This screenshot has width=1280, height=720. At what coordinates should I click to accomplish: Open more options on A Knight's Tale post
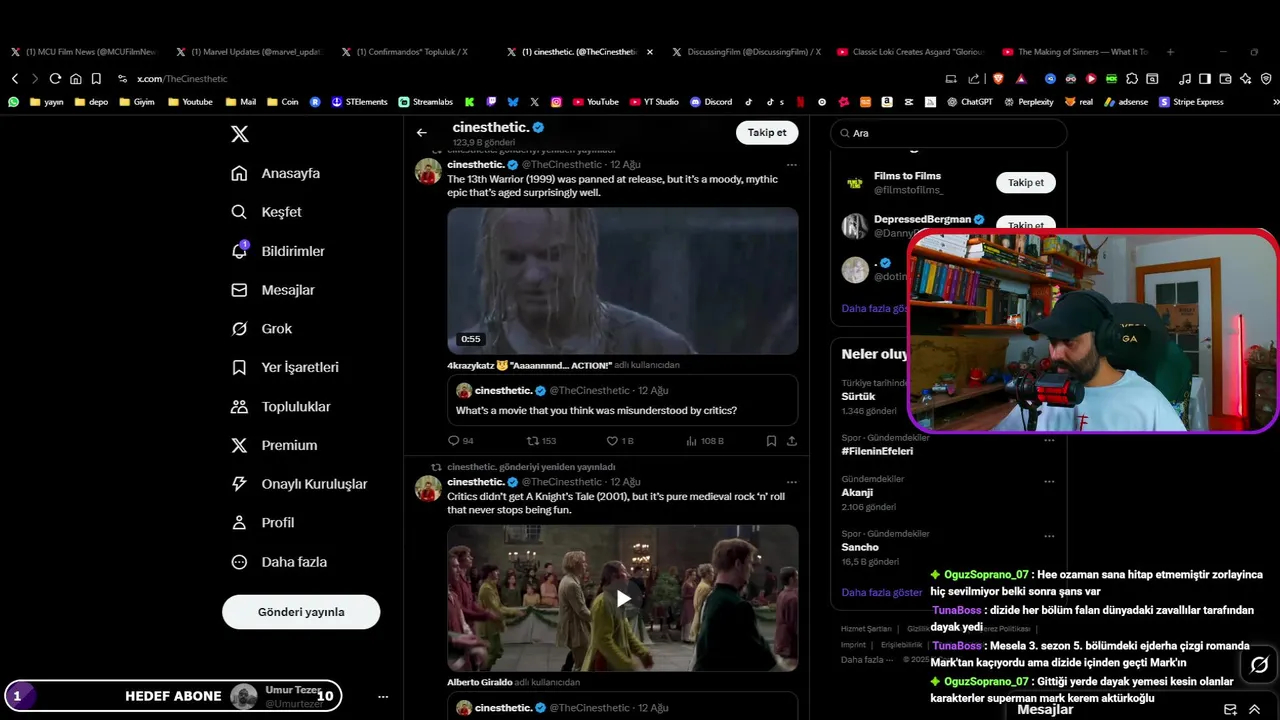click(791, 482)
